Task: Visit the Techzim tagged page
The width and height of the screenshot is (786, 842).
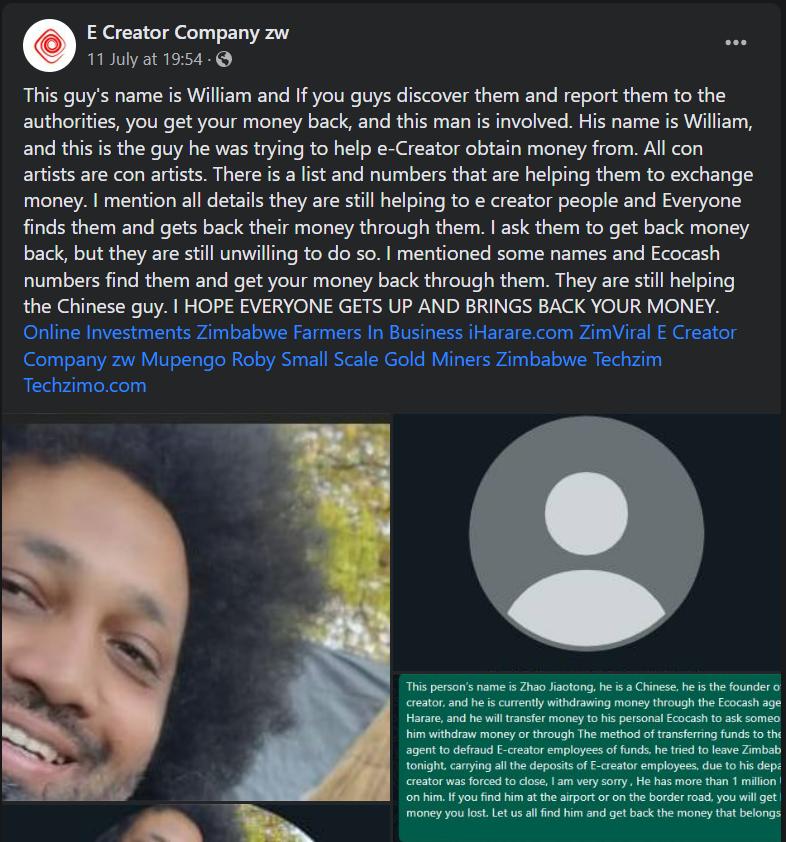Action: click(x=627, y=359)
